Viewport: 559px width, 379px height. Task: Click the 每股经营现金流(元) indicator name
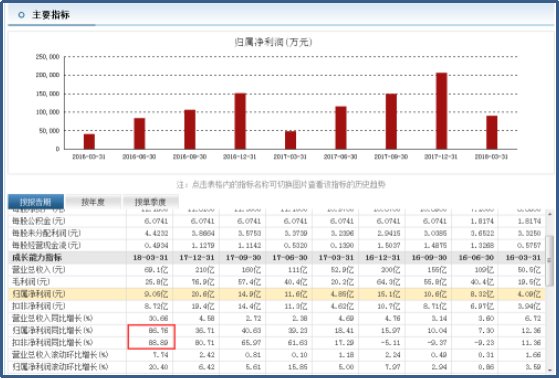click(x=47, y=245)
